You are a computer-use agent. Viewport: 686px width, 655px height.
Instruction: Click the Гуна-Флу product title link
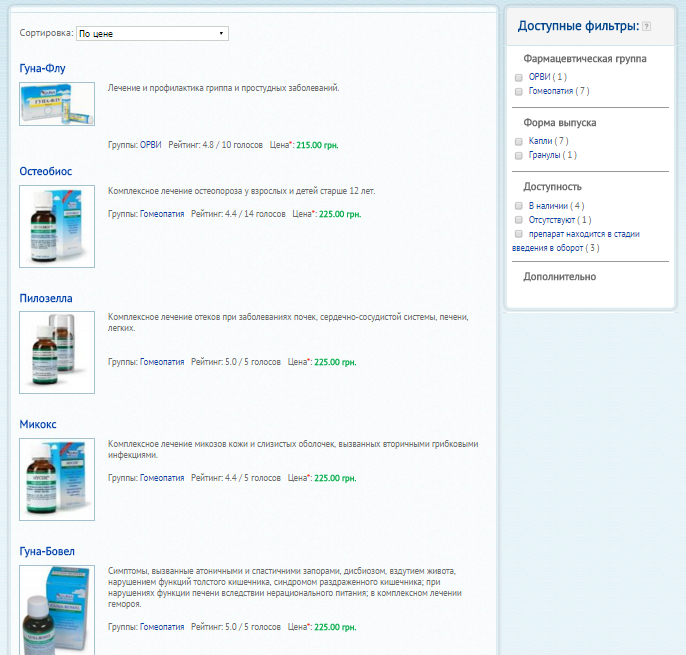click(x=43, y=68)
